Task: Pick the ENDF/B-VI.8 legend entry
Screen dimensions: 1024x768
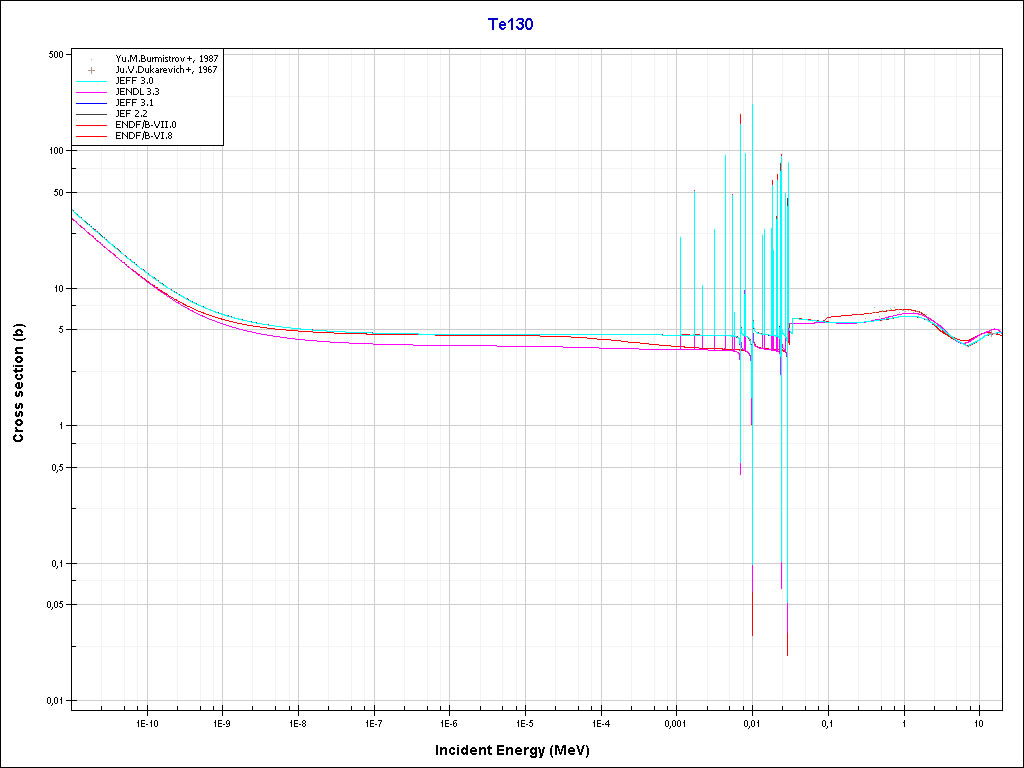Action: pos(145,136)
